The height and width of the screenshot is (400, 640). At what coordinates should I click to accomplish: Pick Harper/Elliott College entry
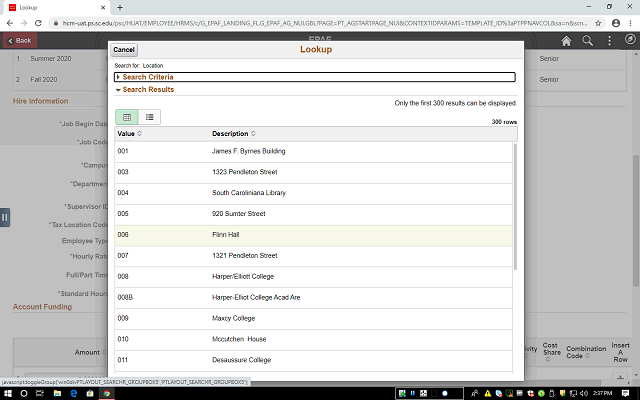[243, 276]
